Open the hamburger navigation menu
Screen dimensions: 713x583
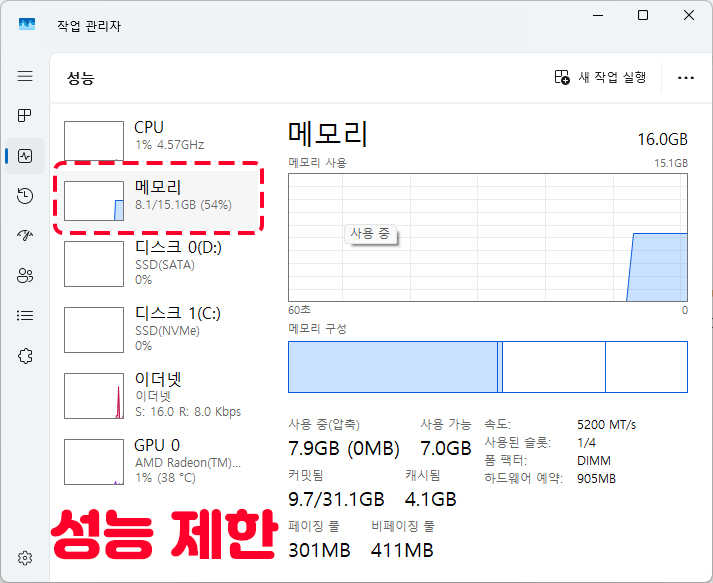pos(25,76)
